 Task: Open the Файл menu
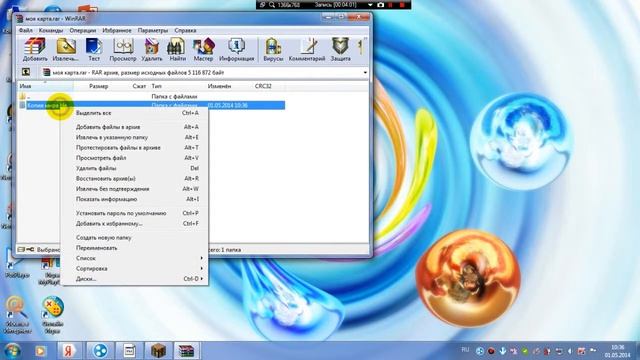pyautogui.click(x=25, y=31)
